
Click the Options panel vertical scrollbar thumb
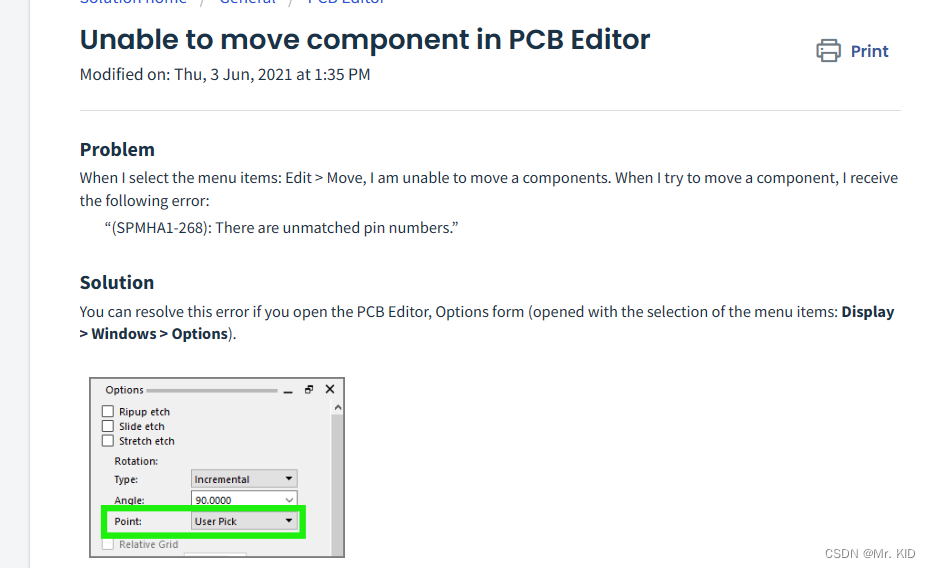pyautogui.click(x=337, y=485)
